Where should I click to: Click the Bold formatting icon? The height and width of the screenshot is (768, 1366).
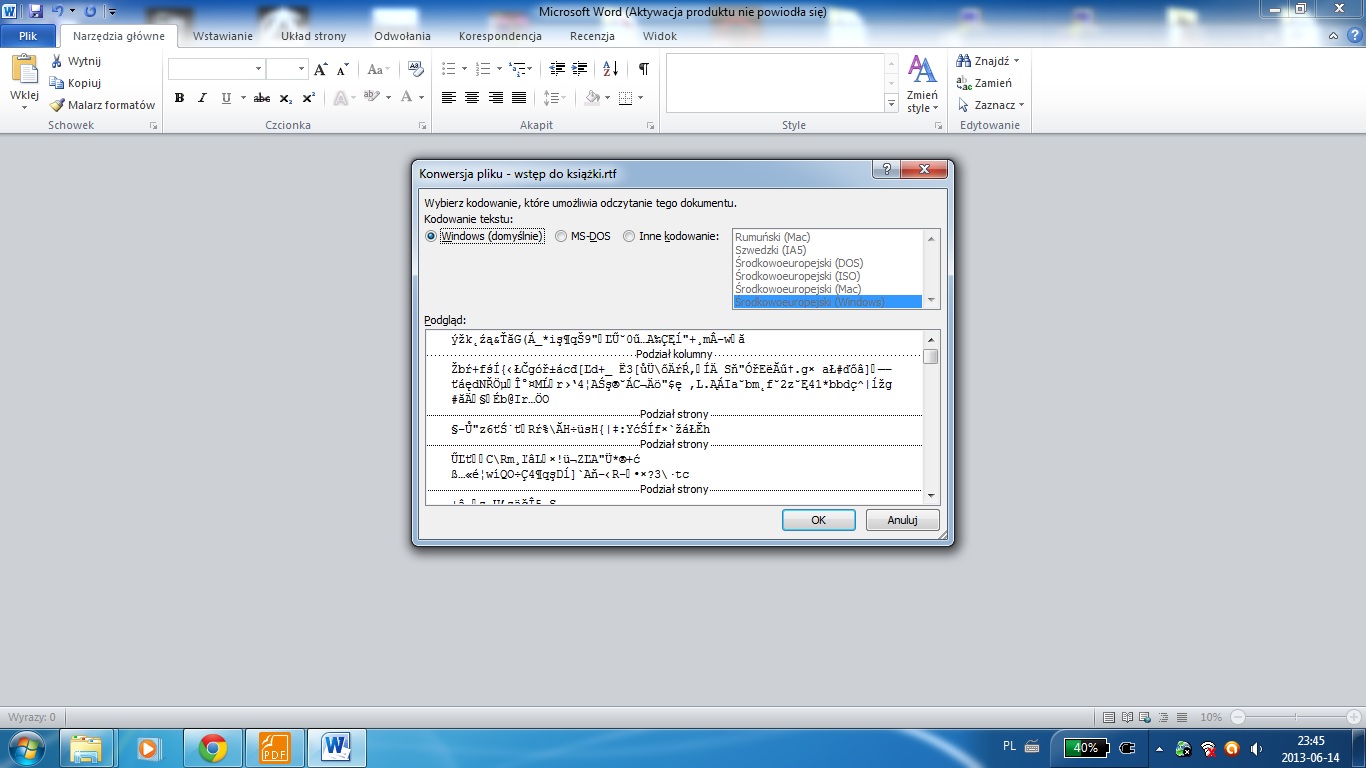point(180,98)
